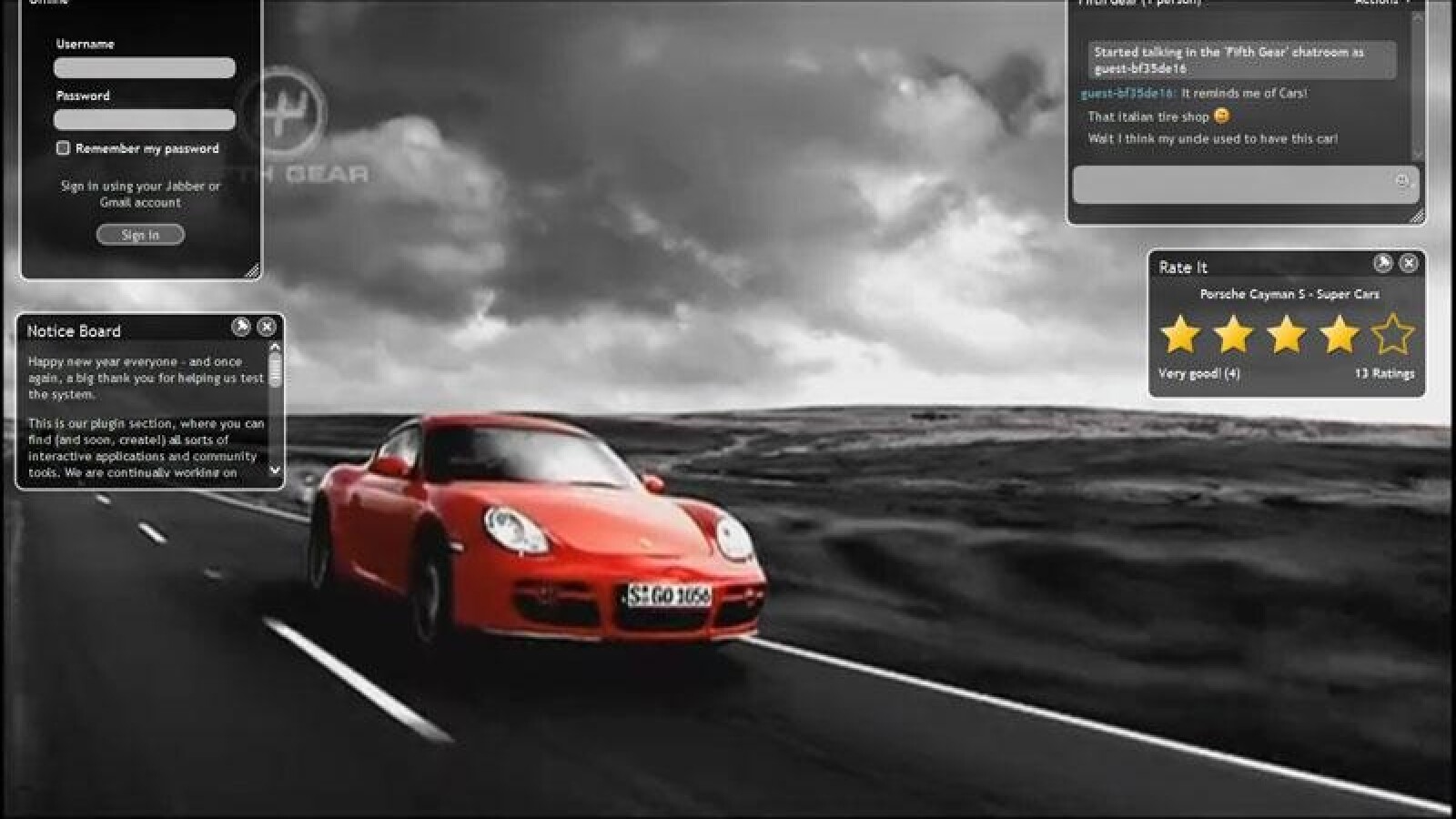Viewport: 1456px width, 819px height.
Task: Pin the Rate It widget
Action: click(1382, 264)
